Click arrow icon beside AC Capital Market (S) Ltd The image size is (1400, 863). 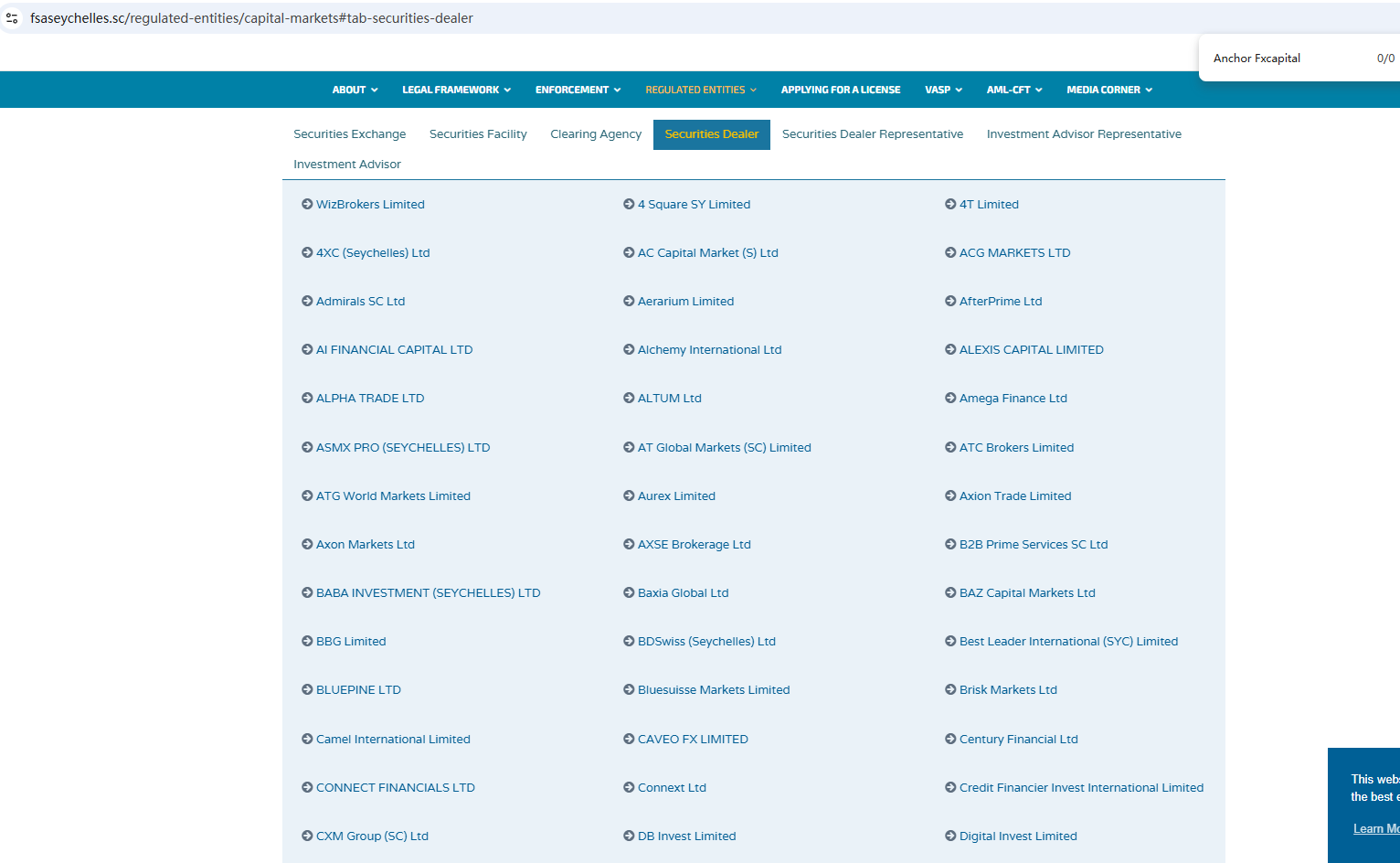point(629,252)
